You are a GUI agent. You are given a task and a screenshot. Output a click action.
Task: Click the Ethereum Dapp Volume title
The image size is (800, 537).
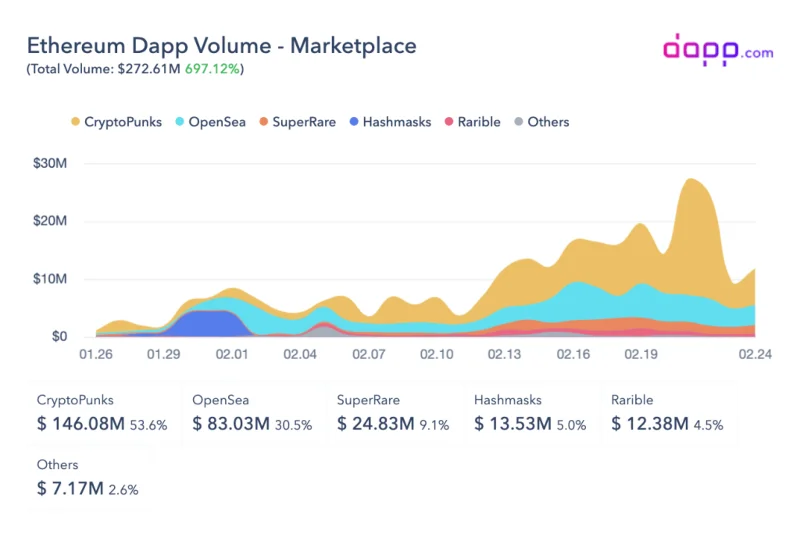221,45
